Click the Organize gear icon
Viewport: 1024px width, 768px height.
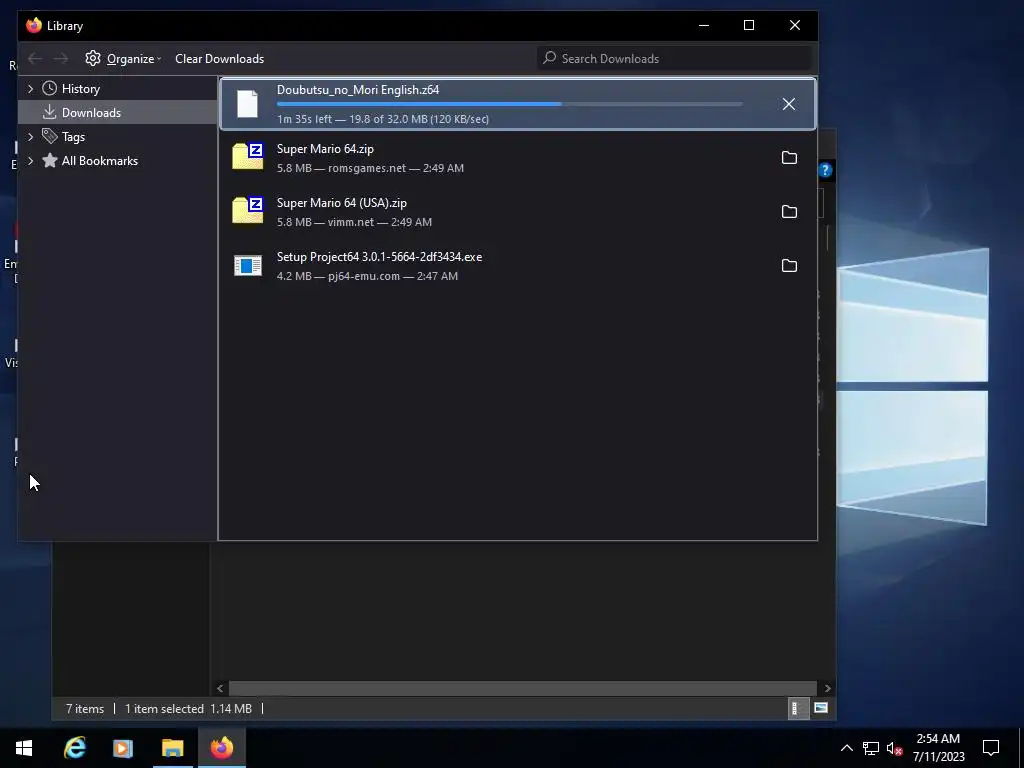pyautogui.click(x=93, y=58)
